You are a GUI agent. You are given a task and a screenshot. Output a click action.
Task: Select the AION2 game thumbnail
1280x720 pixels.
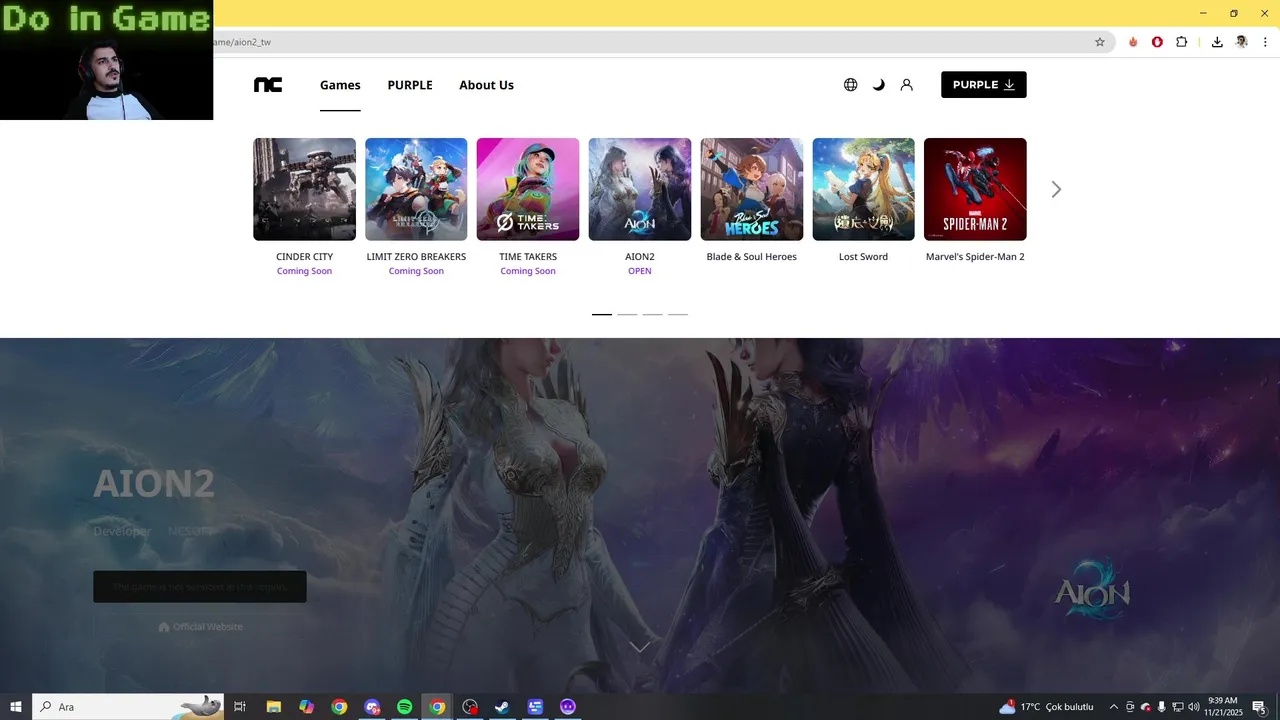click(640, 189)
